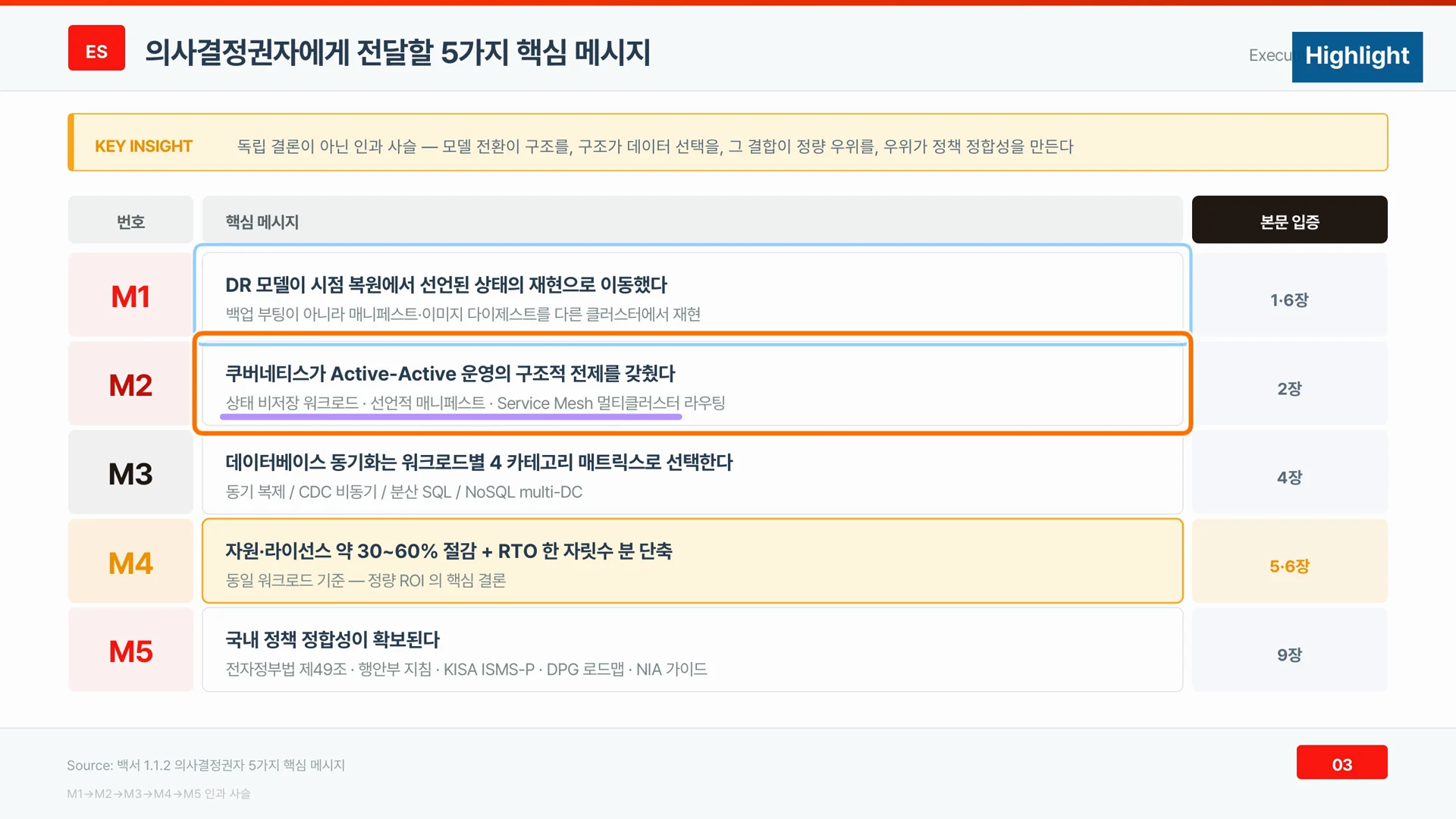Select the M1 number cell
Image resolution: width=1456 pixels, height=819 pixels.
click(x=130, y=295)
